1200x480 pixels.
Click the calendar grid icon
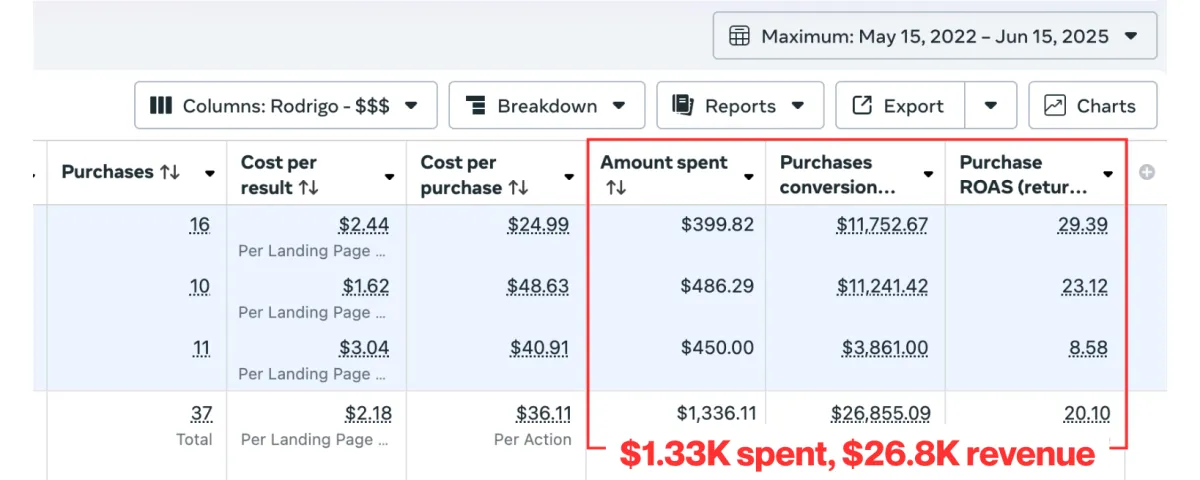coord(739,36)
